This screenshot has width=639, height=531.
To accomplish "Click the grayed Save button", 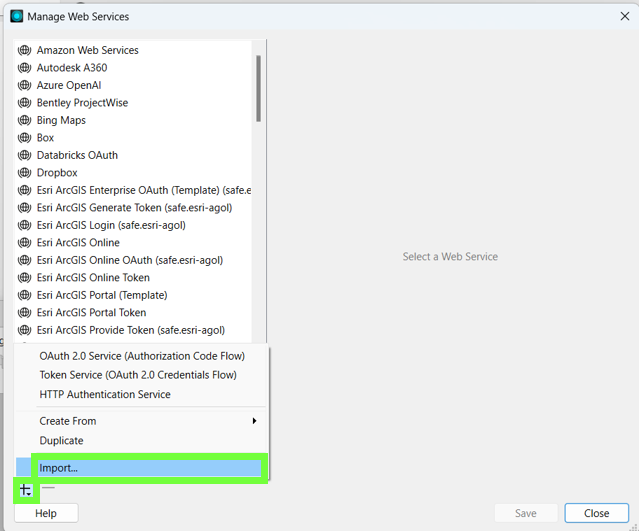I will [x=526, y=513].
